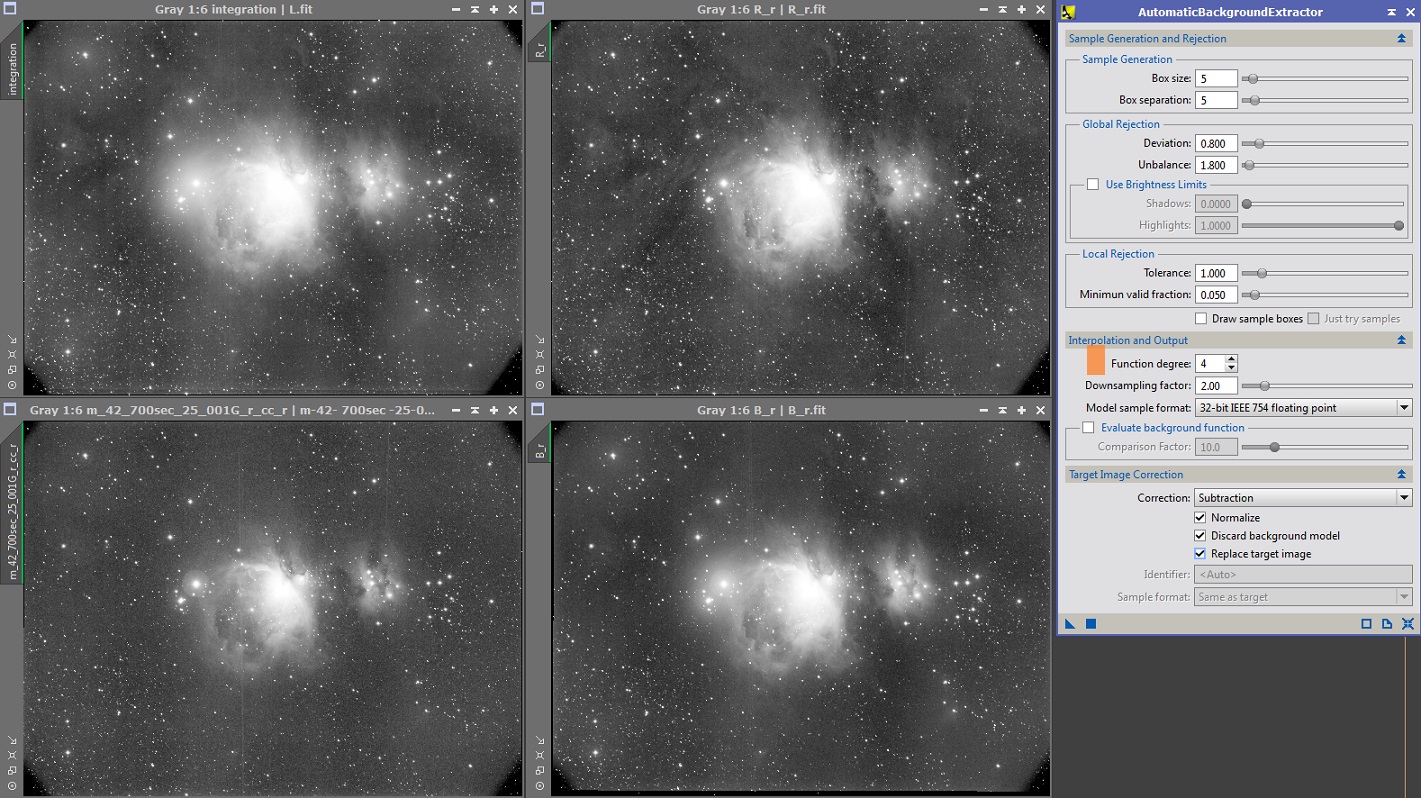
Task: Click the Downsampling factor field showing 2.00
Action: [1216, 386]
